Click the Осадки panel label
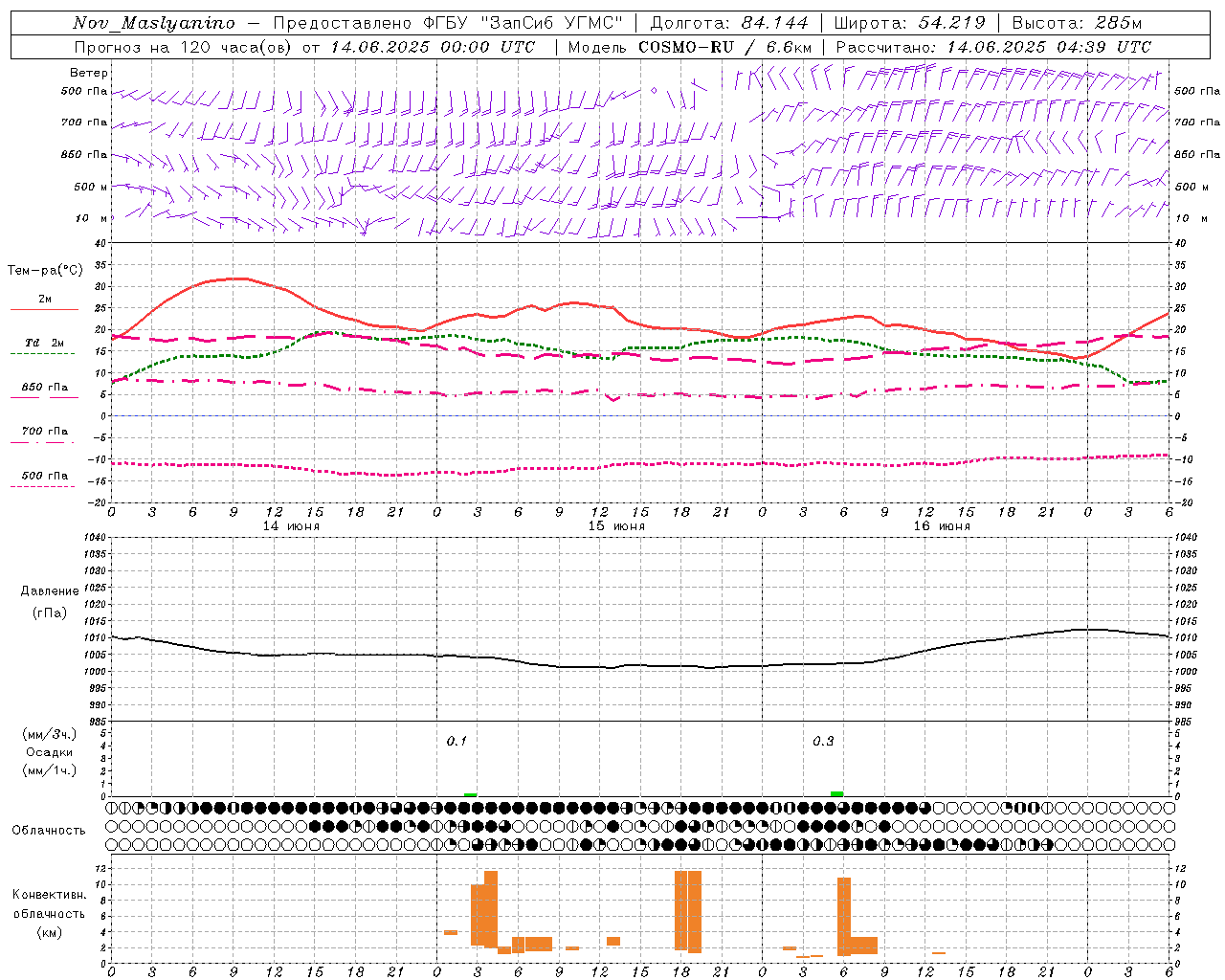The image size is (1225, 980). click(x=50, y=752)
